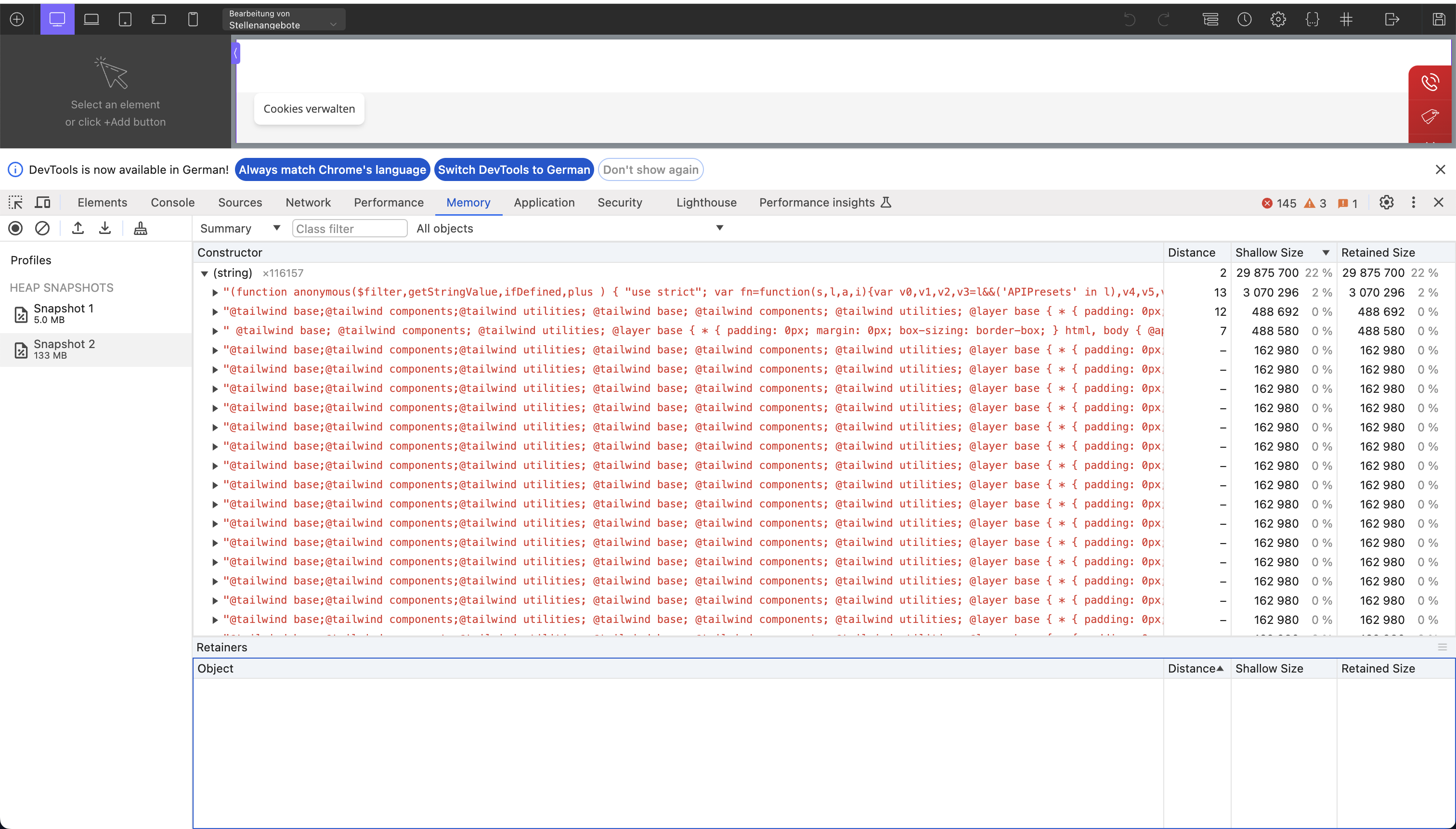The width and height of the screenshot is (1456, 829).
Task: Open DevTools three-dot more menu
Action: coord(1413,202)
